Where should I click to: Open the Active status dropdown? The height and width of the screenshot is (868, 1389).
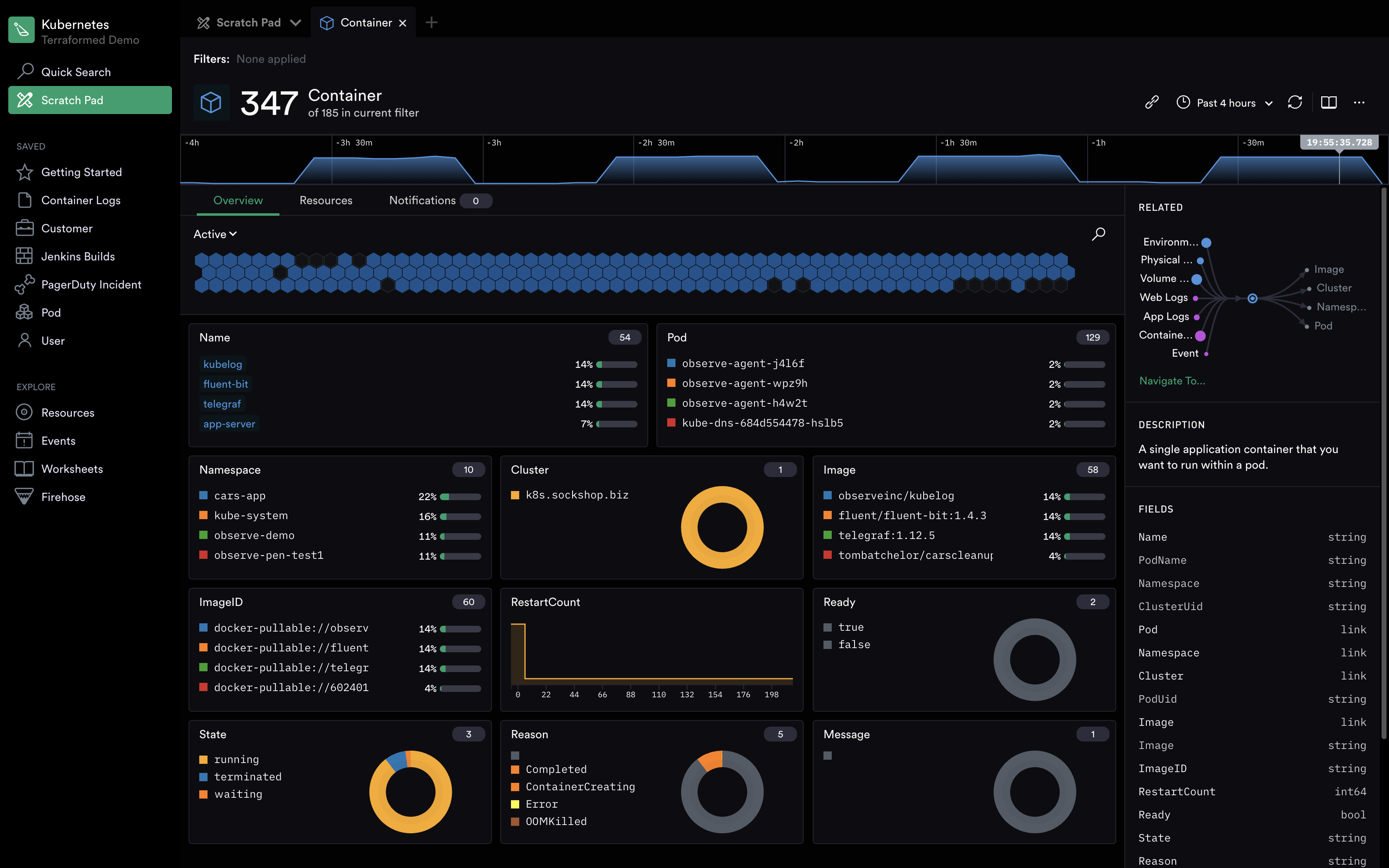tap(215, 234)
